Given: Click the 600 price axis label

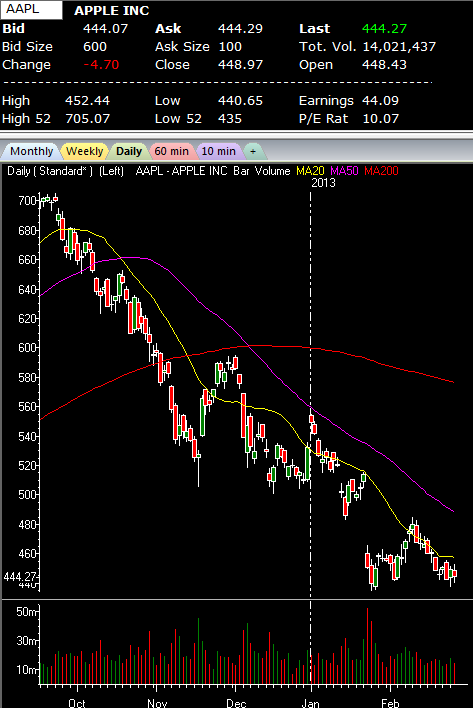Looking at the screenshot, I should coord(27,348).
